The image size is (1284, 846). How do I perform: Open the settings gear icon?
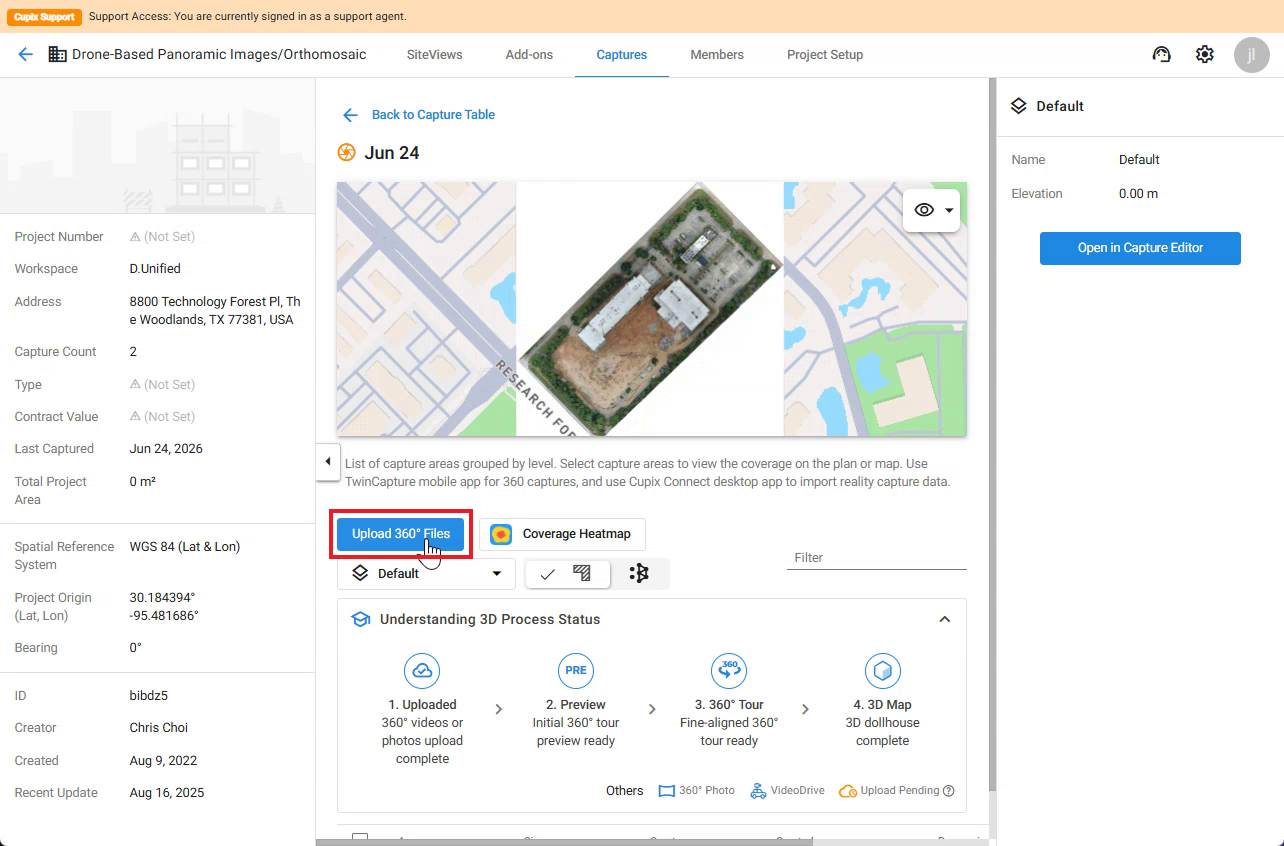(1205, 55)
